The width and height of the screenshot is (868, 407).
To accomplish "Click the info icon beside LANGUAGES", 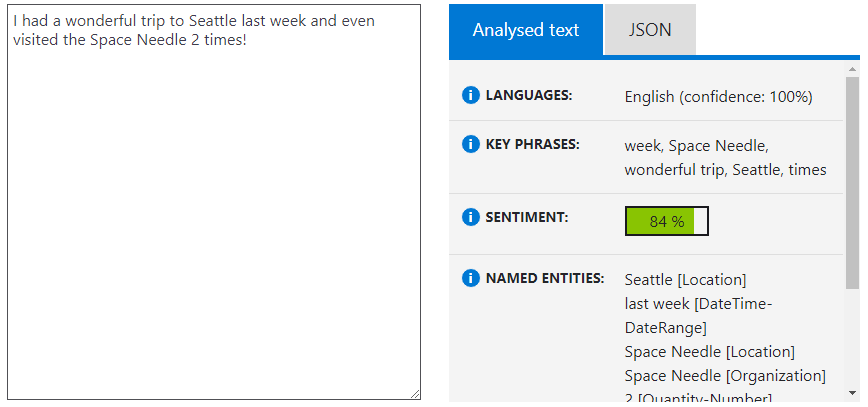I will (471, 95).
